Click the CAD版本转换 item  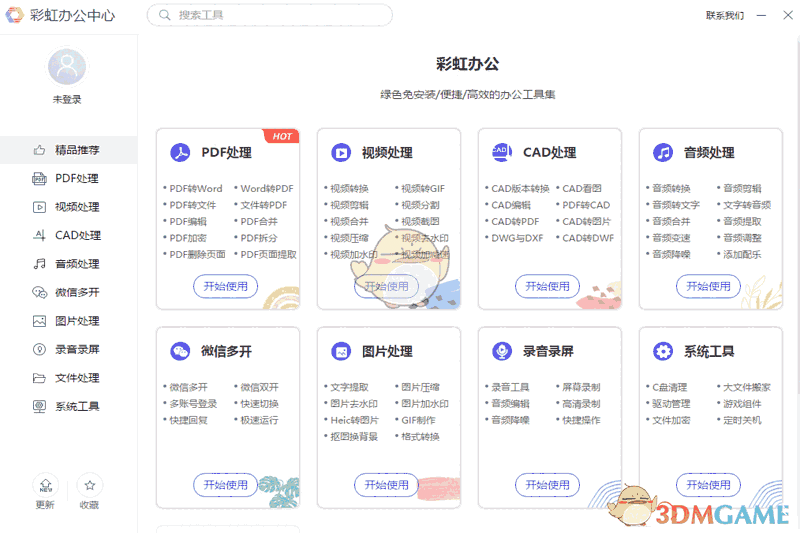(x=520, y=189)
